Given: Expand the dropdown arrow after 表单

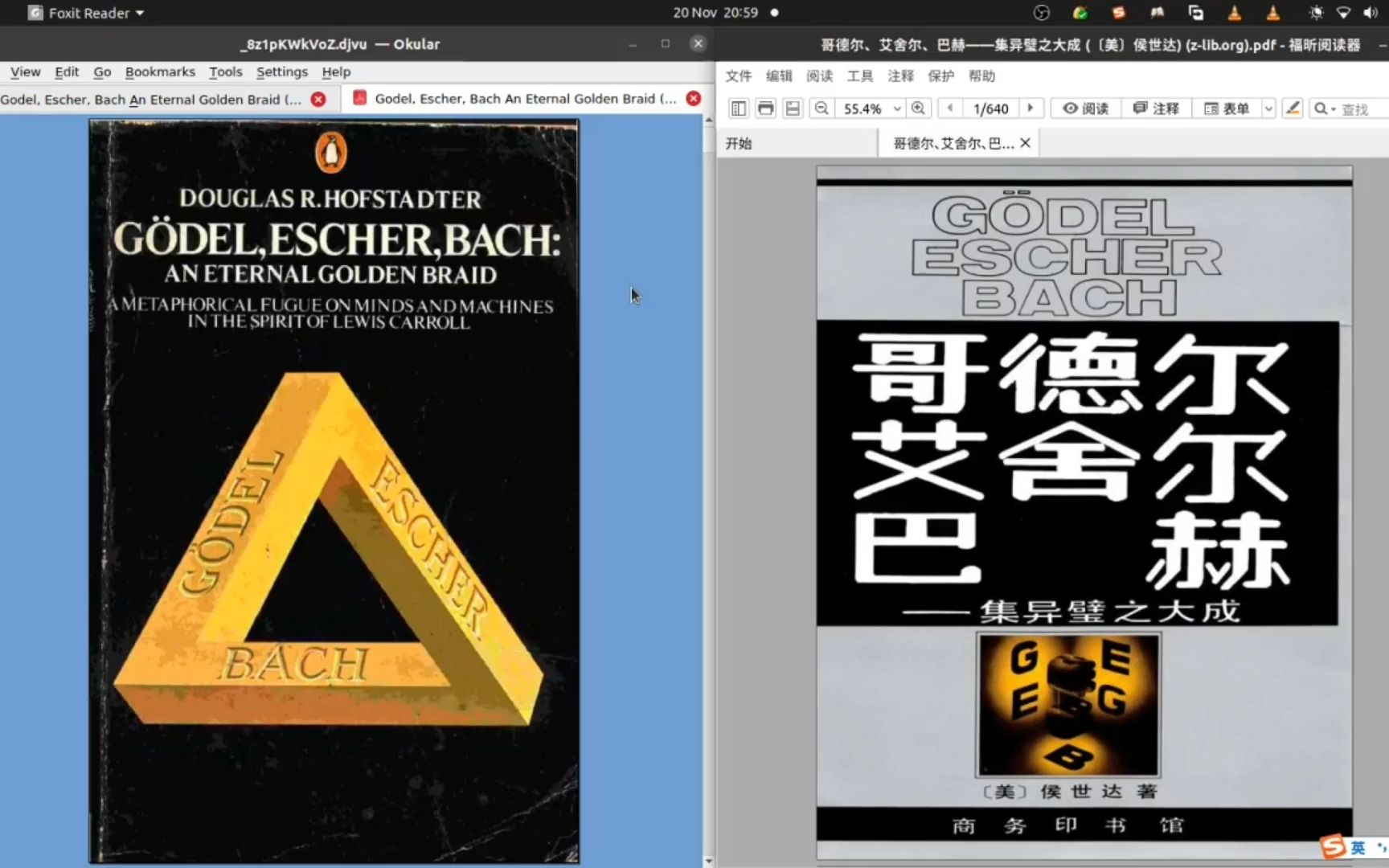Looking at the screenshot, I should click(x=1268, y=108).
